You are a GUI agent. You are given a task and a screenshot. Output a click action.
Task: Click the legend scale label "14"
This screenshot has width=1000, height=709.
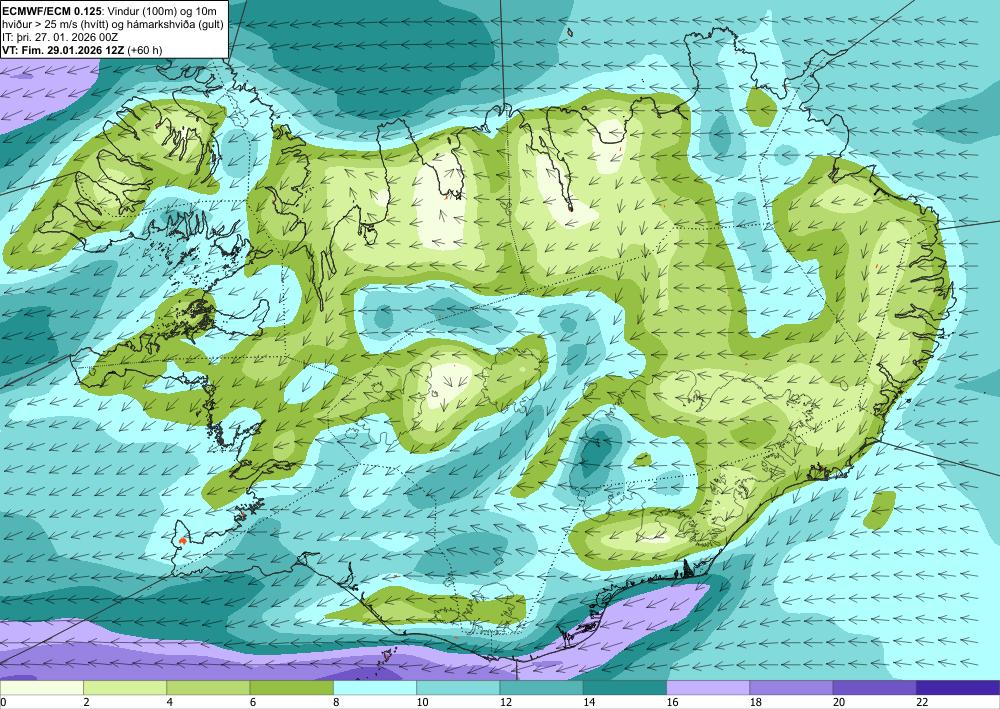pos(589,703)
